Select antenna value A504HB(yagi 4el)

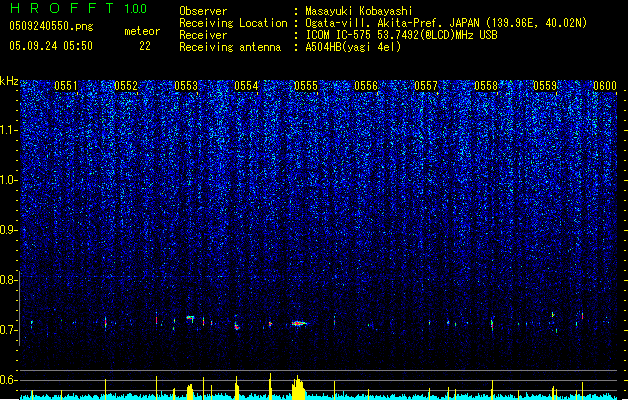(353, 47)
